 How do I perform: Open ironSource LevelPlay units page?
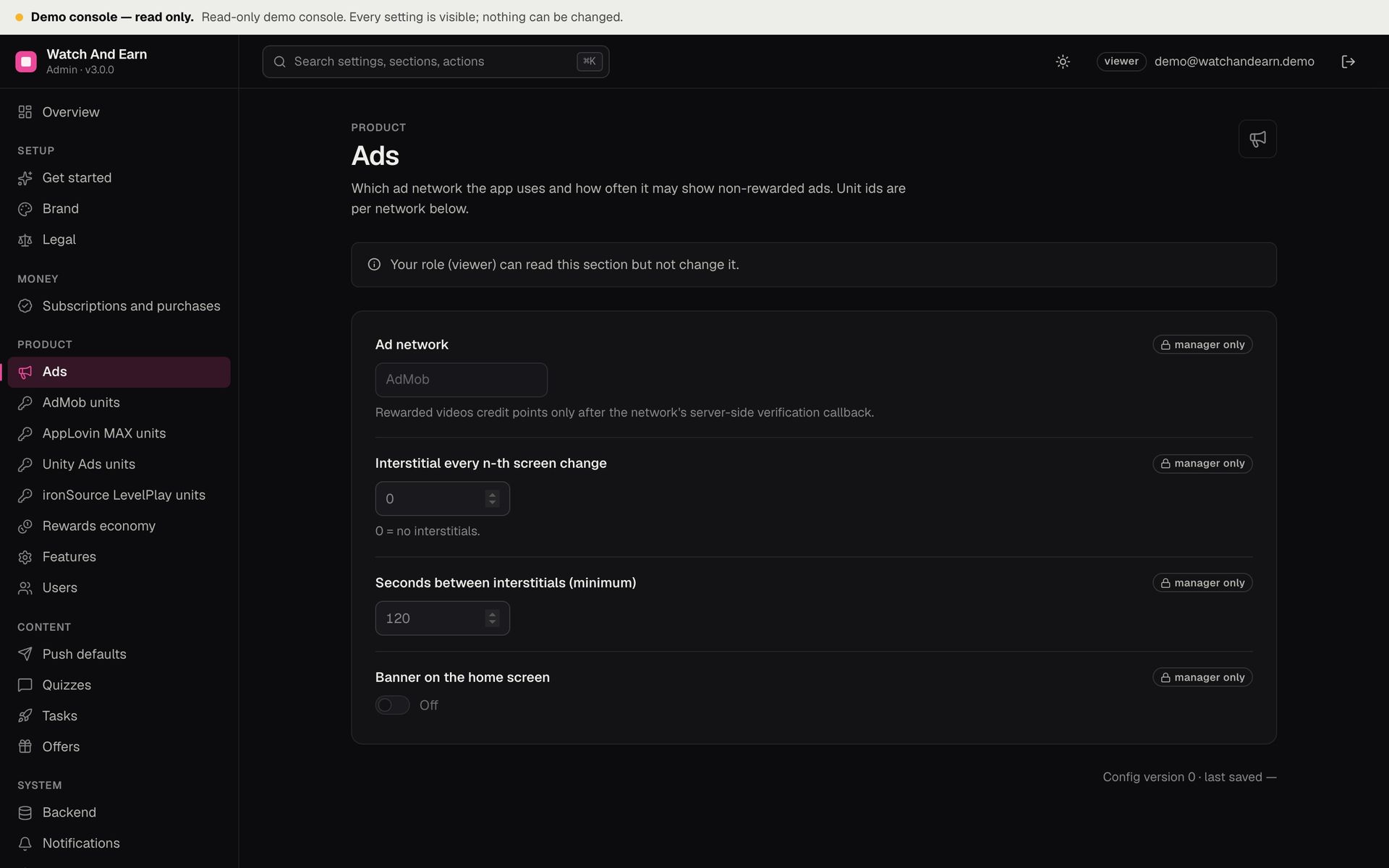point(119,495)
